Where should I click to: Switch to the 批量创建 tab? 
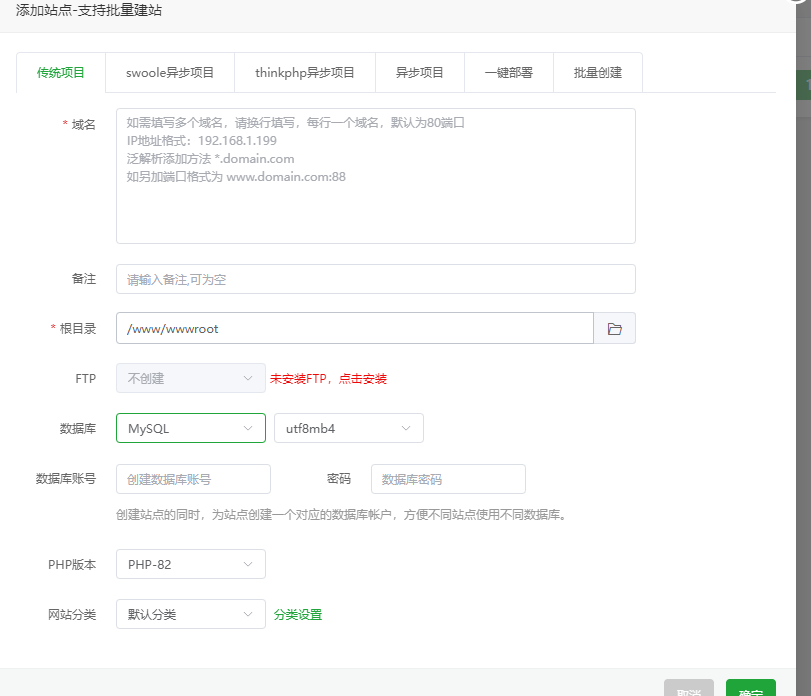[598, 73]
